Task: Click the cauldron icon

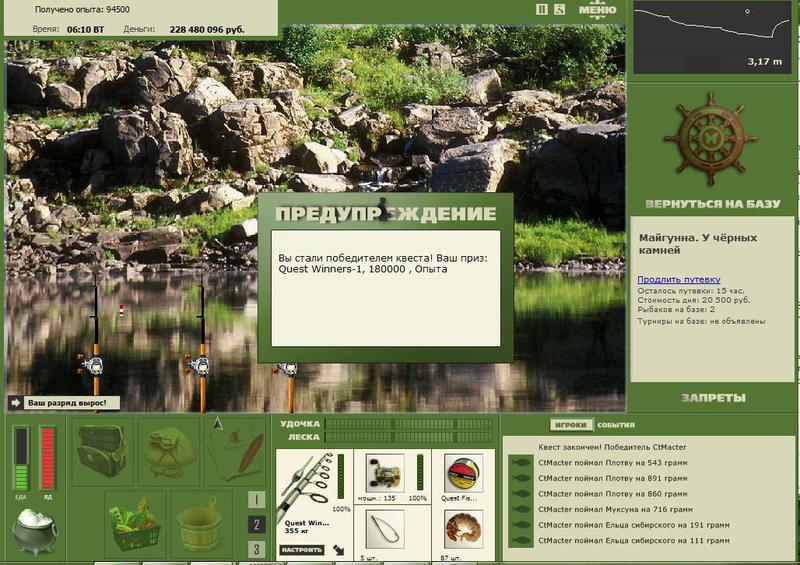Action: click(x=34, y=531)
